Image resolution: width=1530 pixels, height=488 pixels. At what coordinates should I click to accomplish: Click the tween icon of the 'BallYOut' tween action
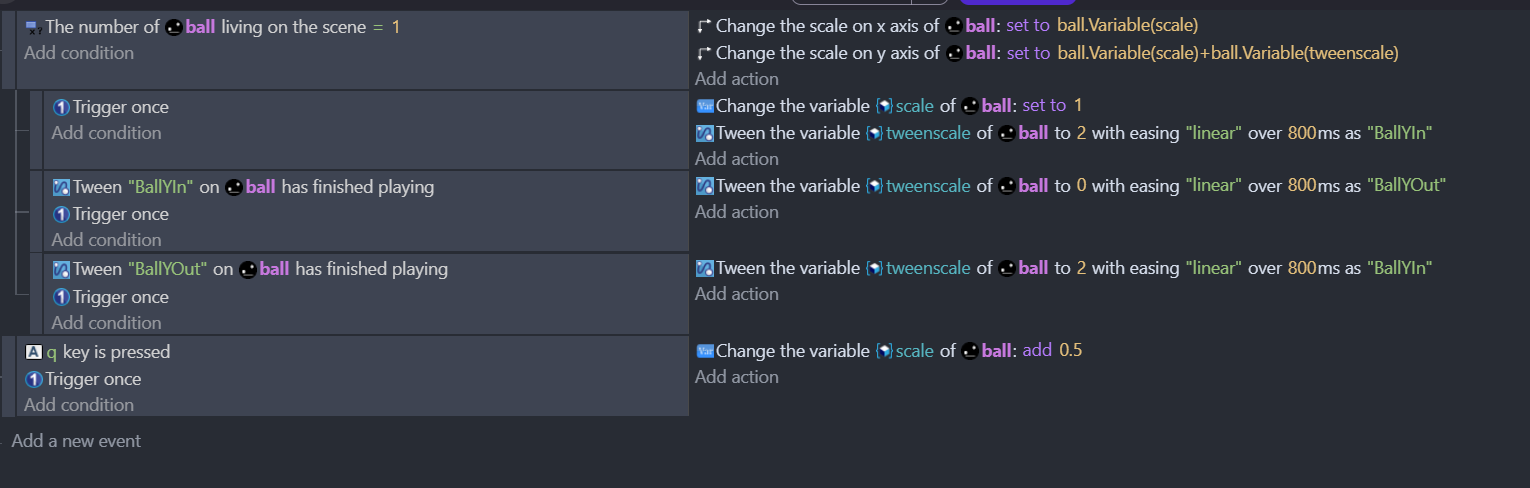coord(704,186)
